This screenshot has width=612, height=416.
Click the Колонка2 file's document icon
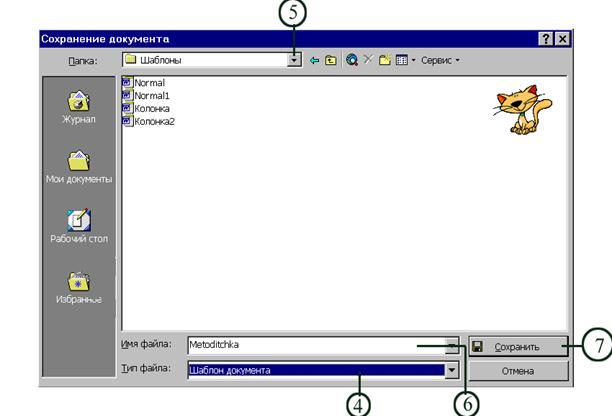point(127,121)
